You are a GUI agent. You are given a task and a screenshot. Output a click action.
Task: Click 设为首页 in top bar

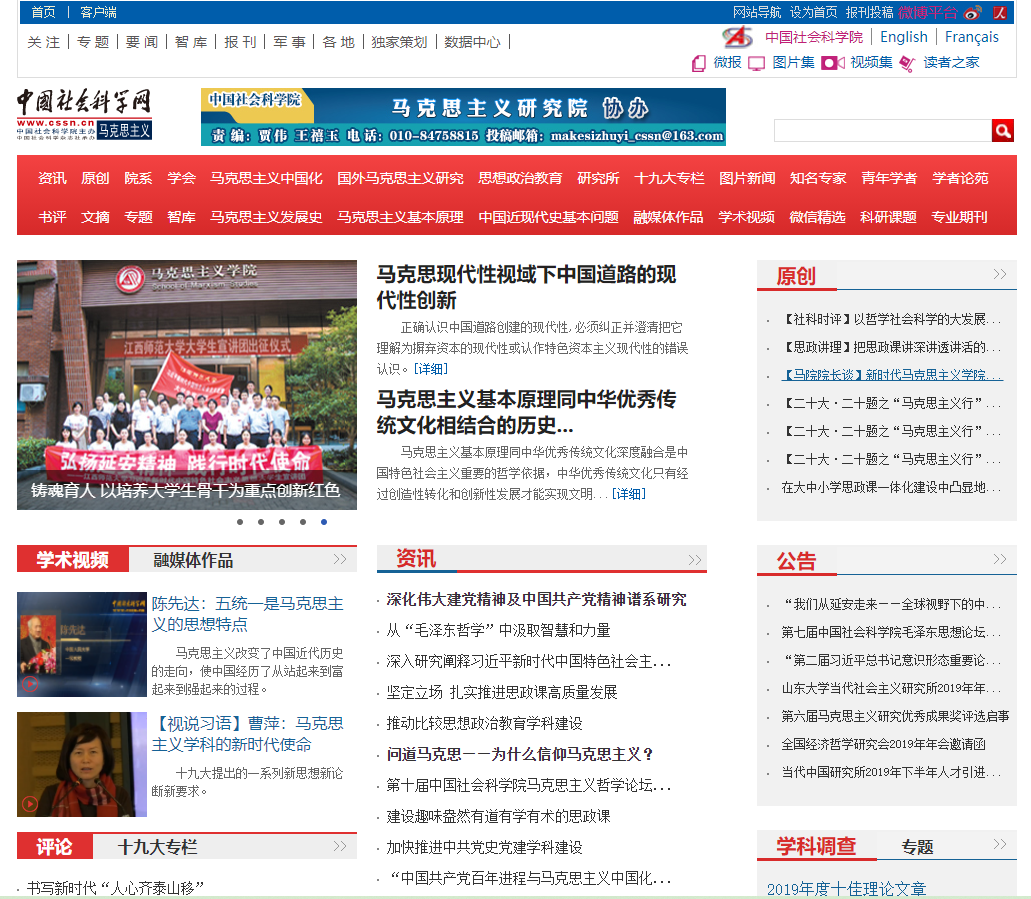click(x=813, y=12)
